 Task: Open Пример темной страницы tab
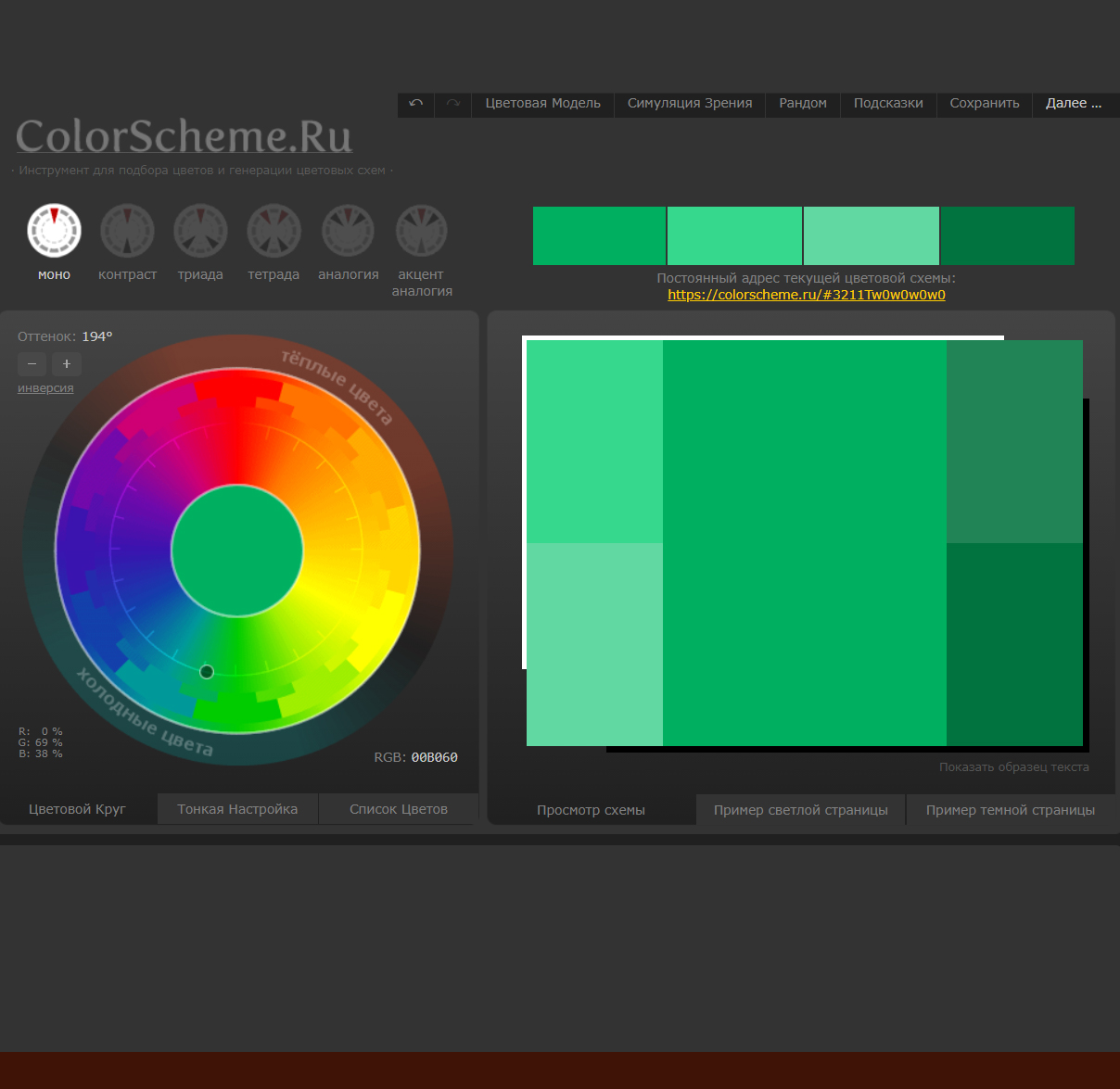coord(1011,810)
